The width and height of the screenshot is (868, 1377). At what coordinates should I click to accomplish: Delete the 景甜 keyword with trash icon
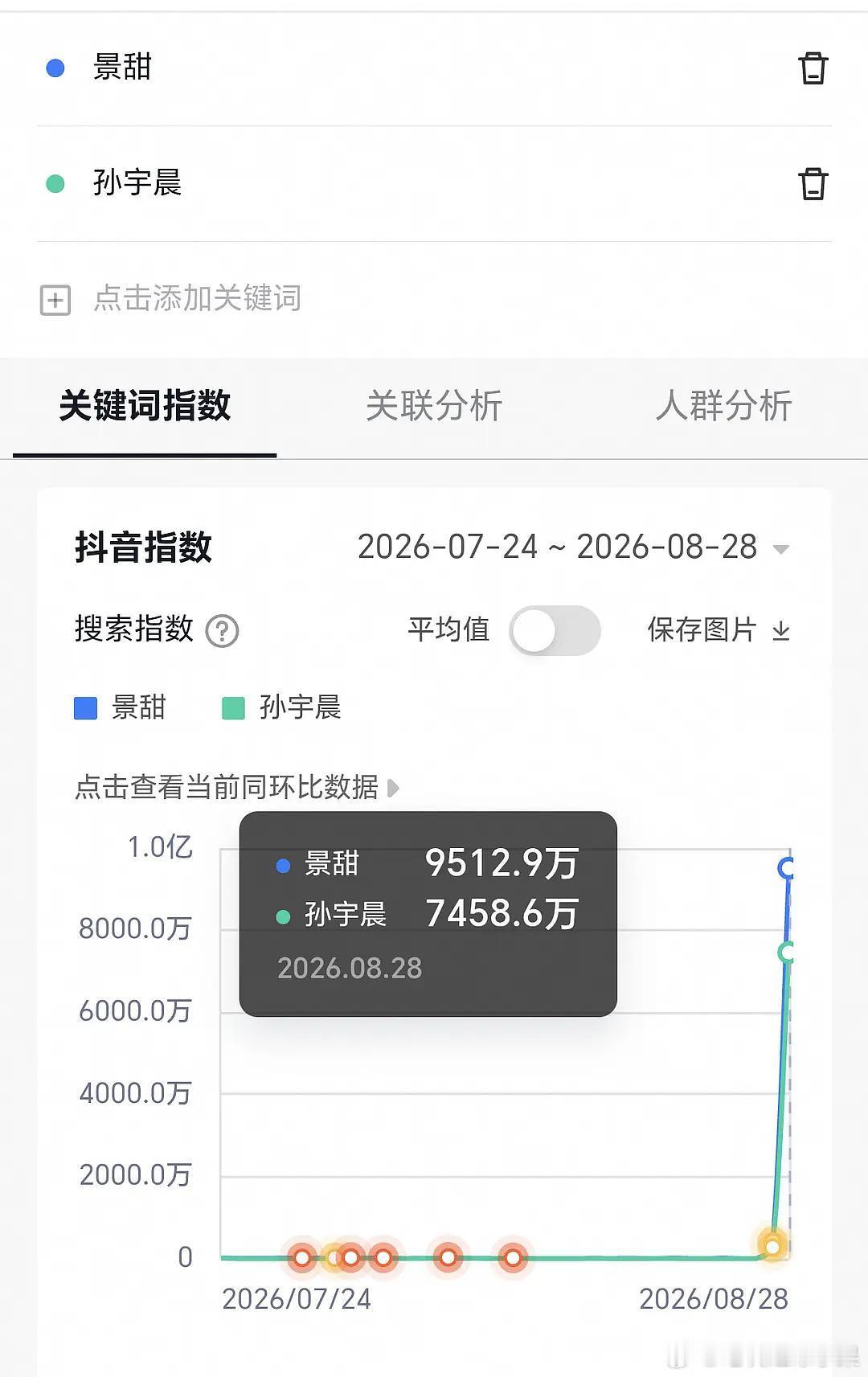[813, 68]
